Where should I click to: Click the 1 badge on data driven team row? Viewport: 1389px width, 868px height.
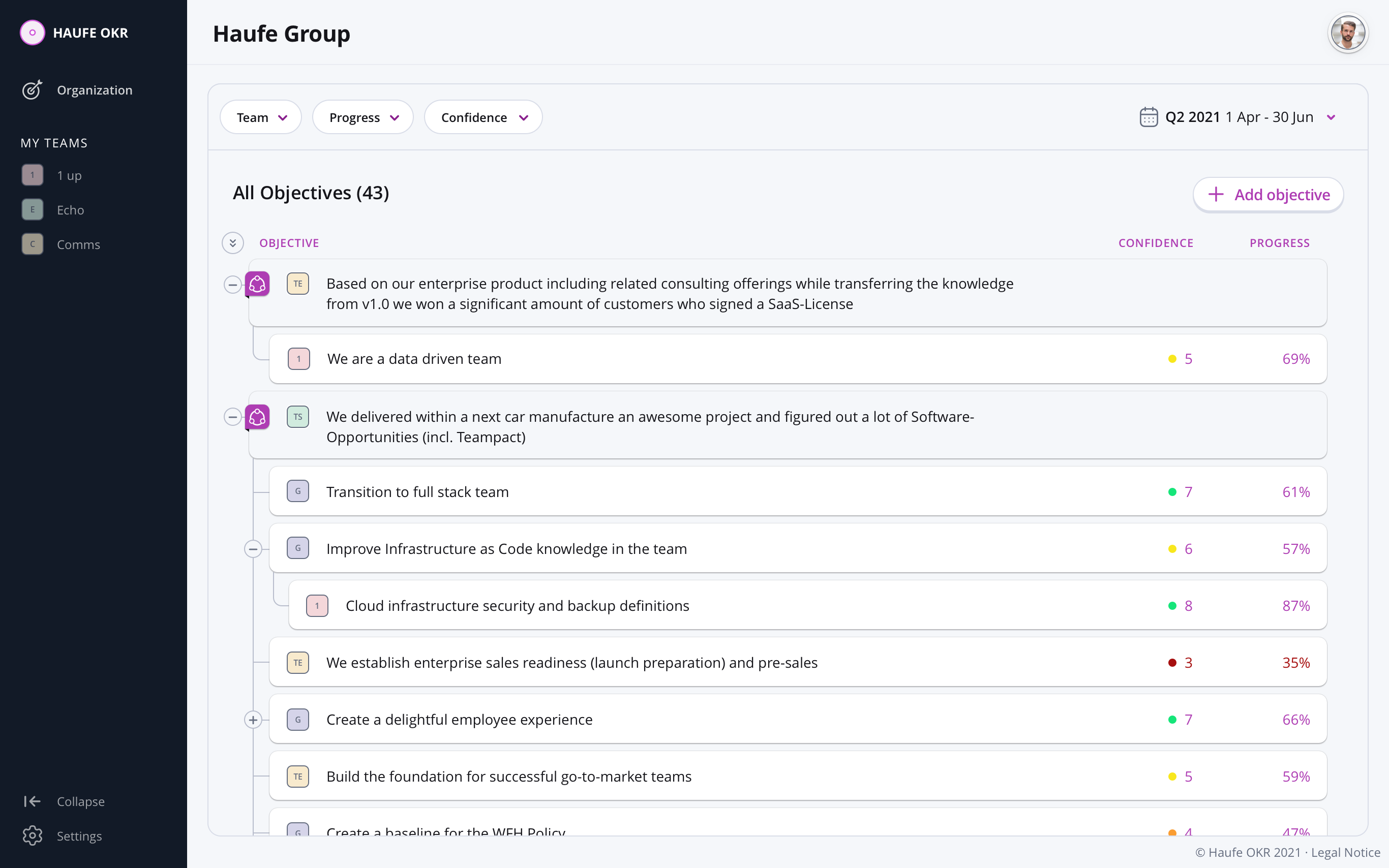click(298, 359)
